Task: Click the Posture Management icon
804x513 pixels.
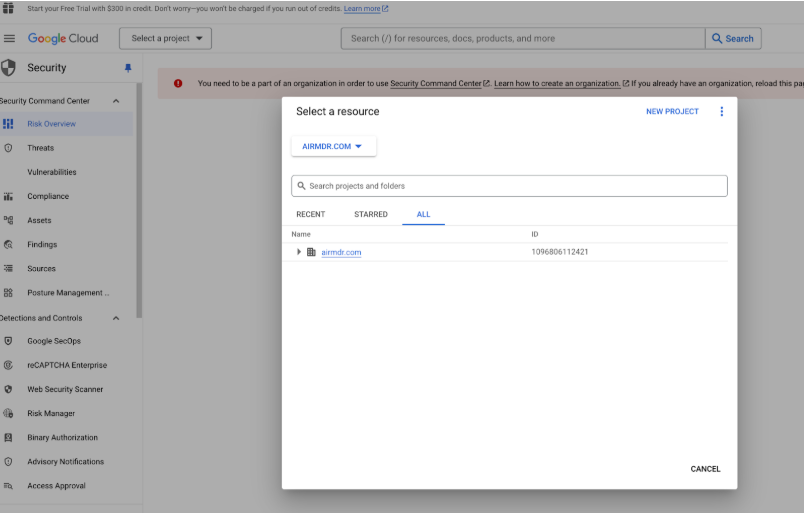Action: (8, 292)
